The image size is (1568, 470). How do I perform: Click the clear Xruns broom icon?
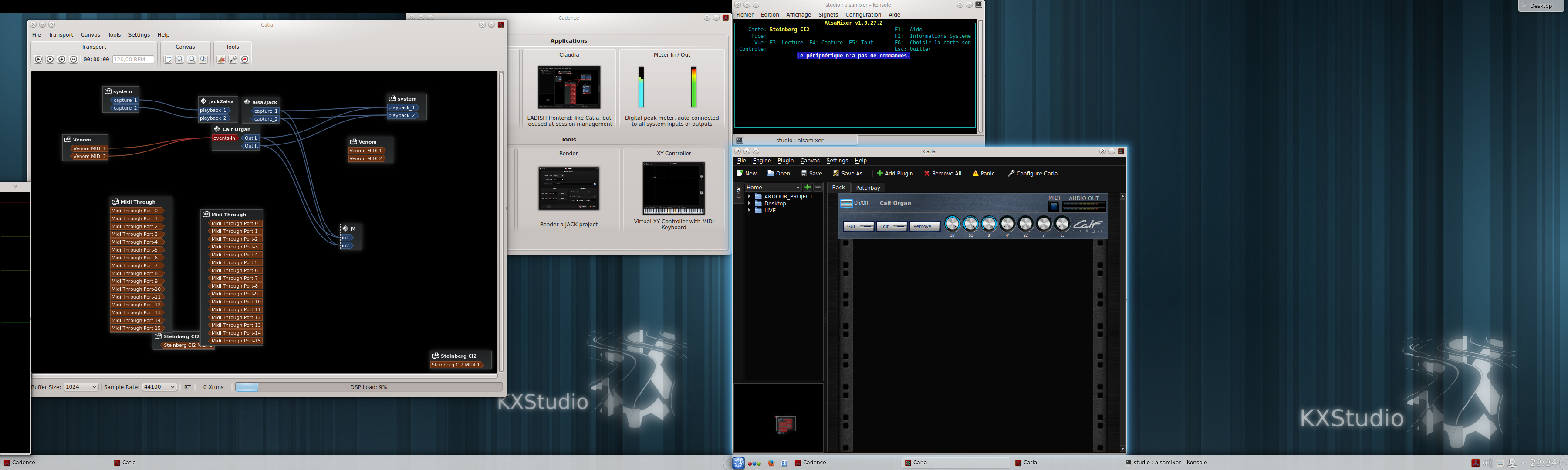click(x=222, y=59)
